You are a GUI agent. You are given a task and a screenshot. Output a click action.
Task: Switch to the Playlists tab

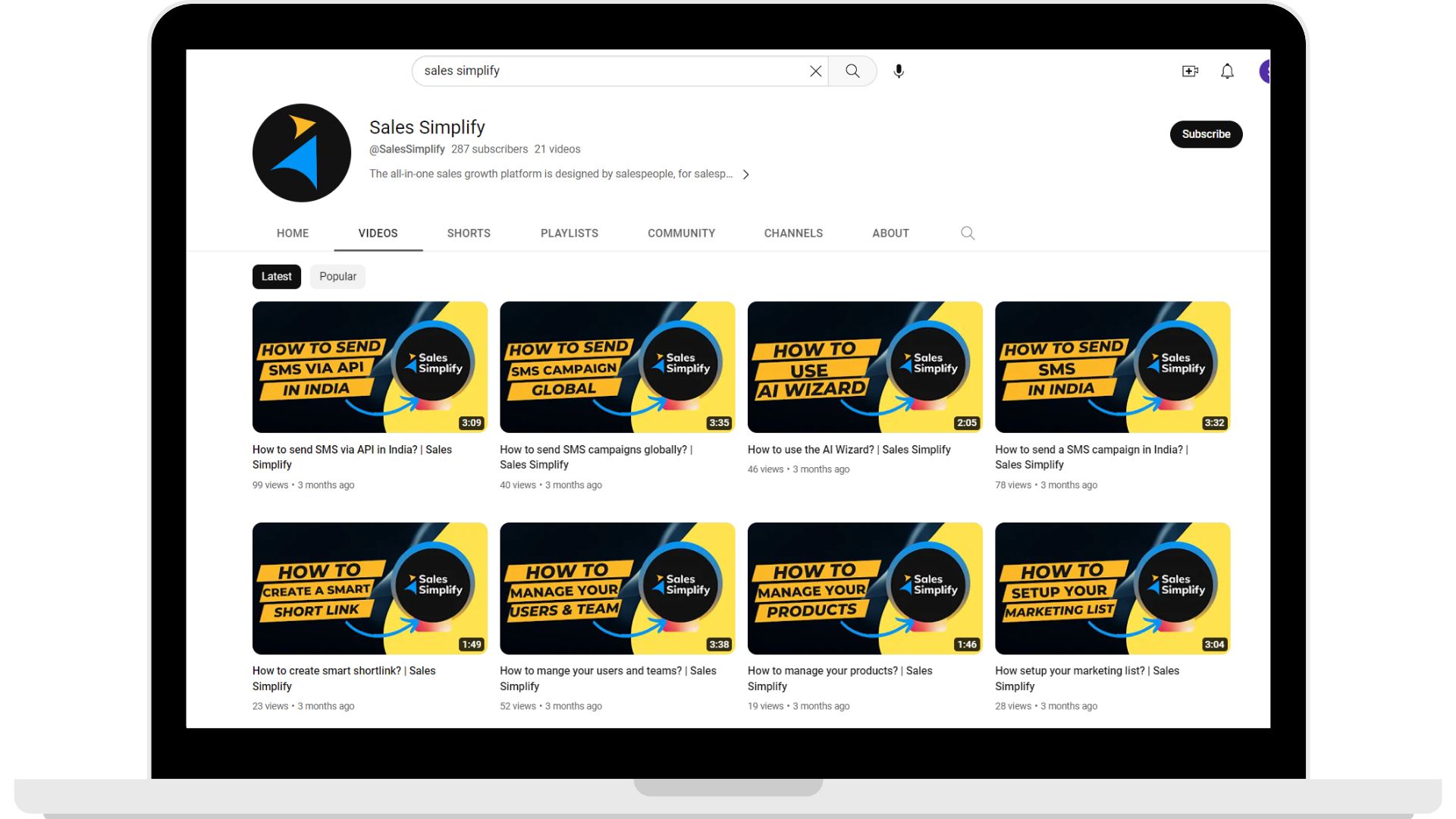click(x=569, y=234)
